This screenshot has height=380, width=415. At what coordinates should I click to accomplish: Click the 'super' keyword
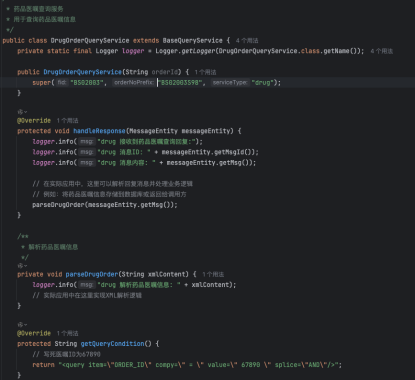tap(42, 83)
